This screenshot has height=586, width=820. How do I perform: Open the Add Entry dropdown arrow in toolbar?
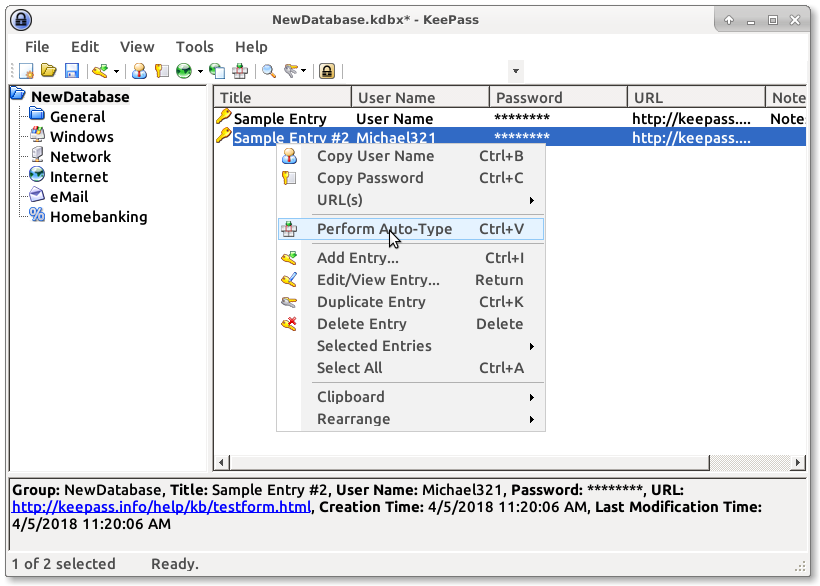116,71
